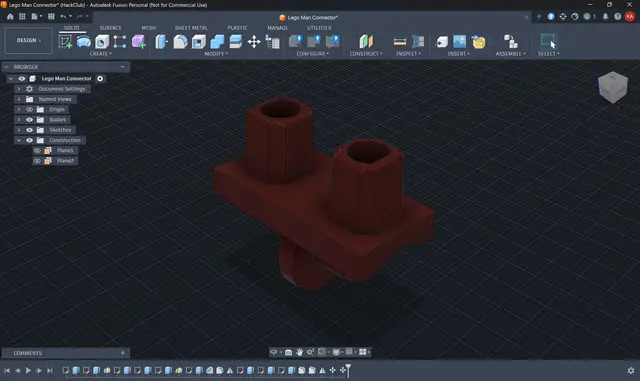
Task: Select the Measure ruler tool
Action: [x=400, y=42]
